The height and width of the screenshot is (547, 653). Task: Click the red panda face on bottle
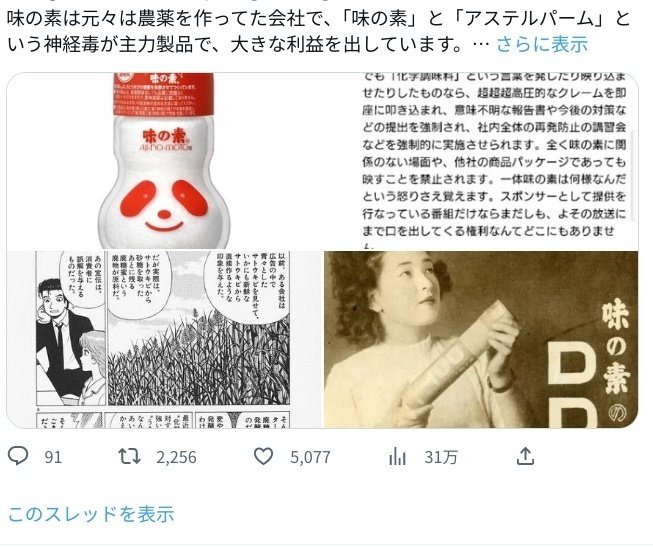[164, 206]
